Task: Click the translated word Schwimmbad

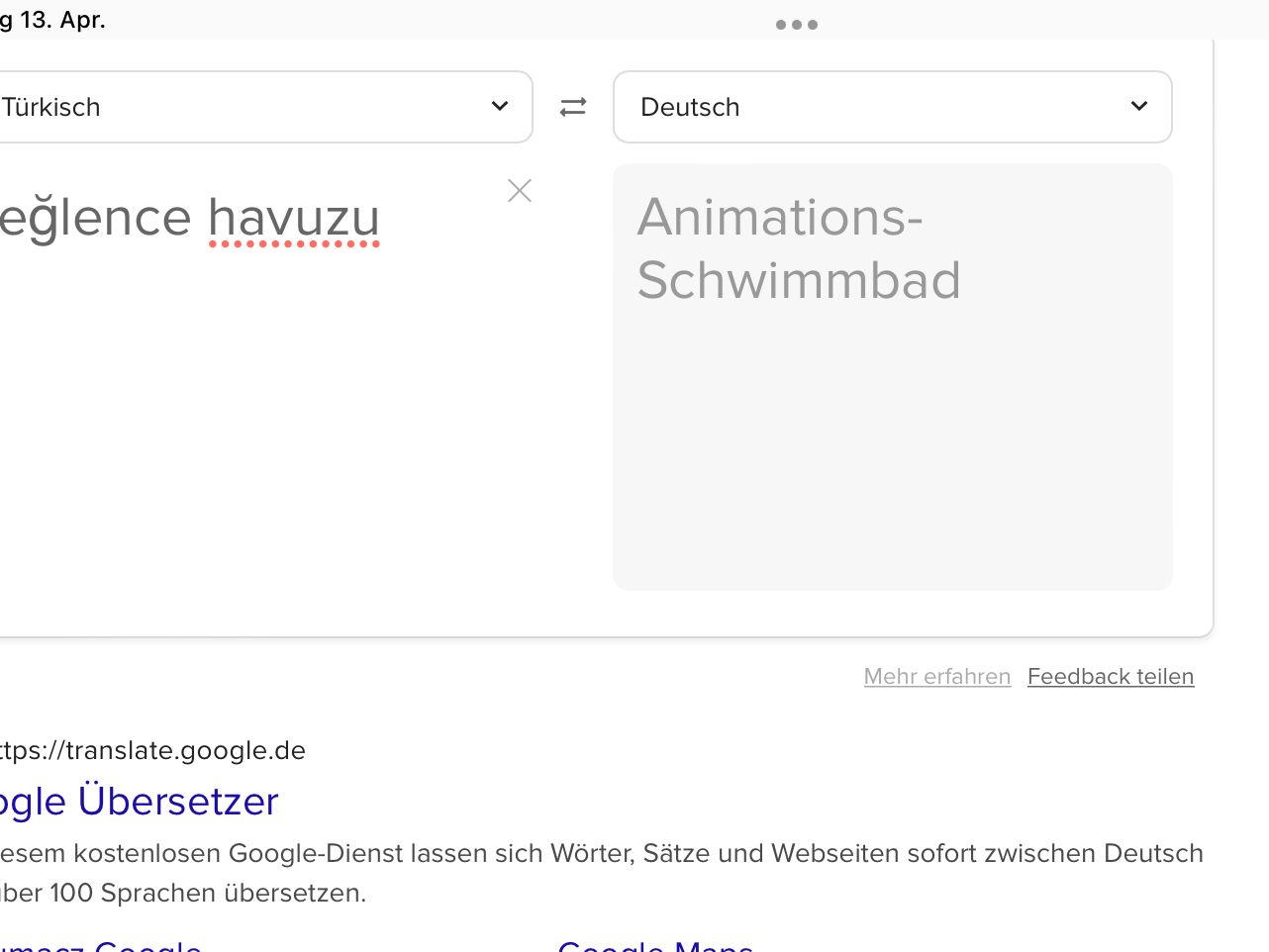Action: [799, 281]
